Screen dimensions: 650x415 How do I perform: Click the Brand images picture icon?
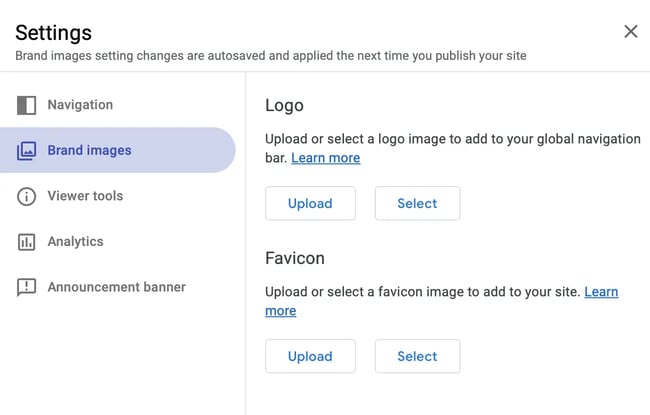click(26, 150)
